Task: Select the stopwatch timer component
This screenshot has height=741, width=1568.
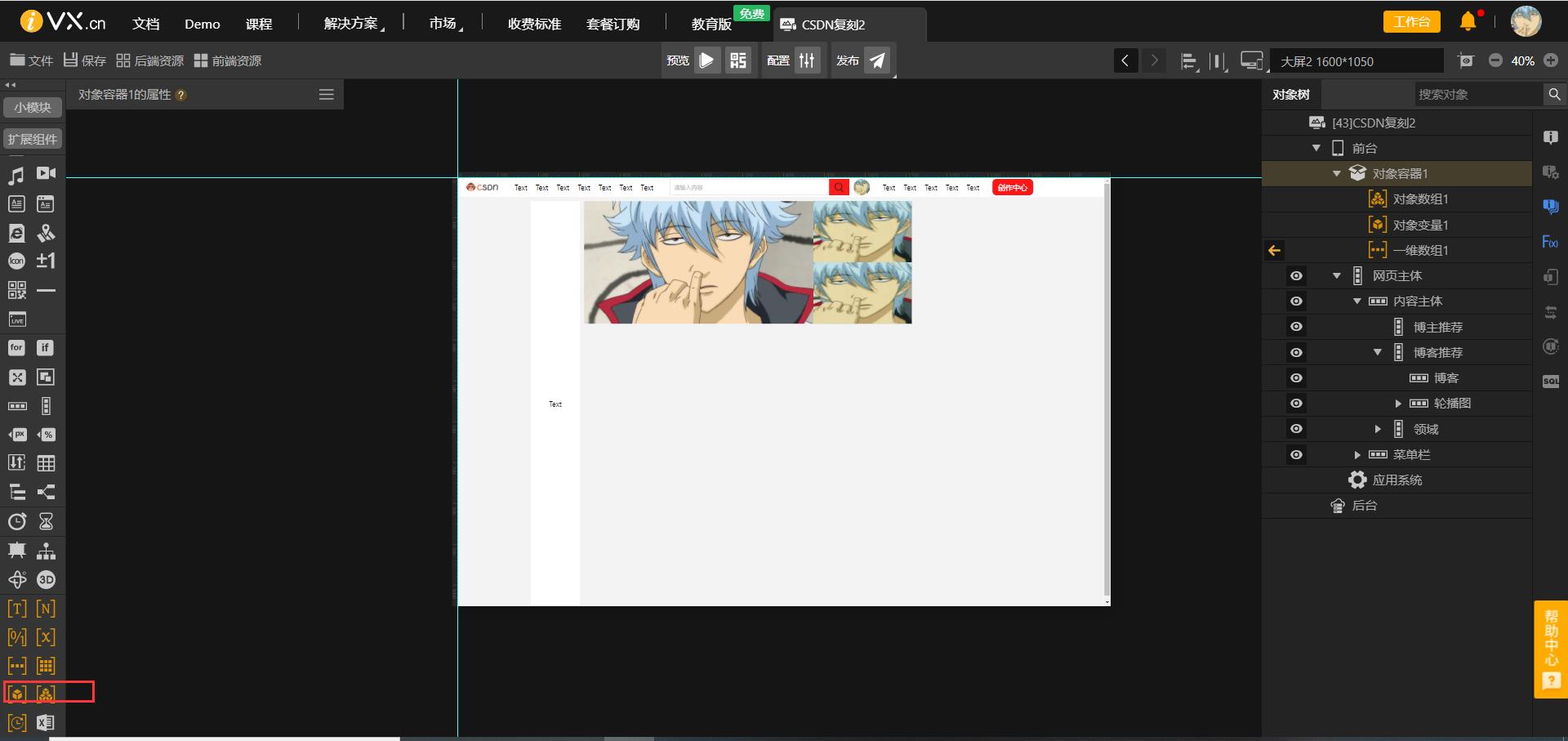Action: (x=17, y=521)
